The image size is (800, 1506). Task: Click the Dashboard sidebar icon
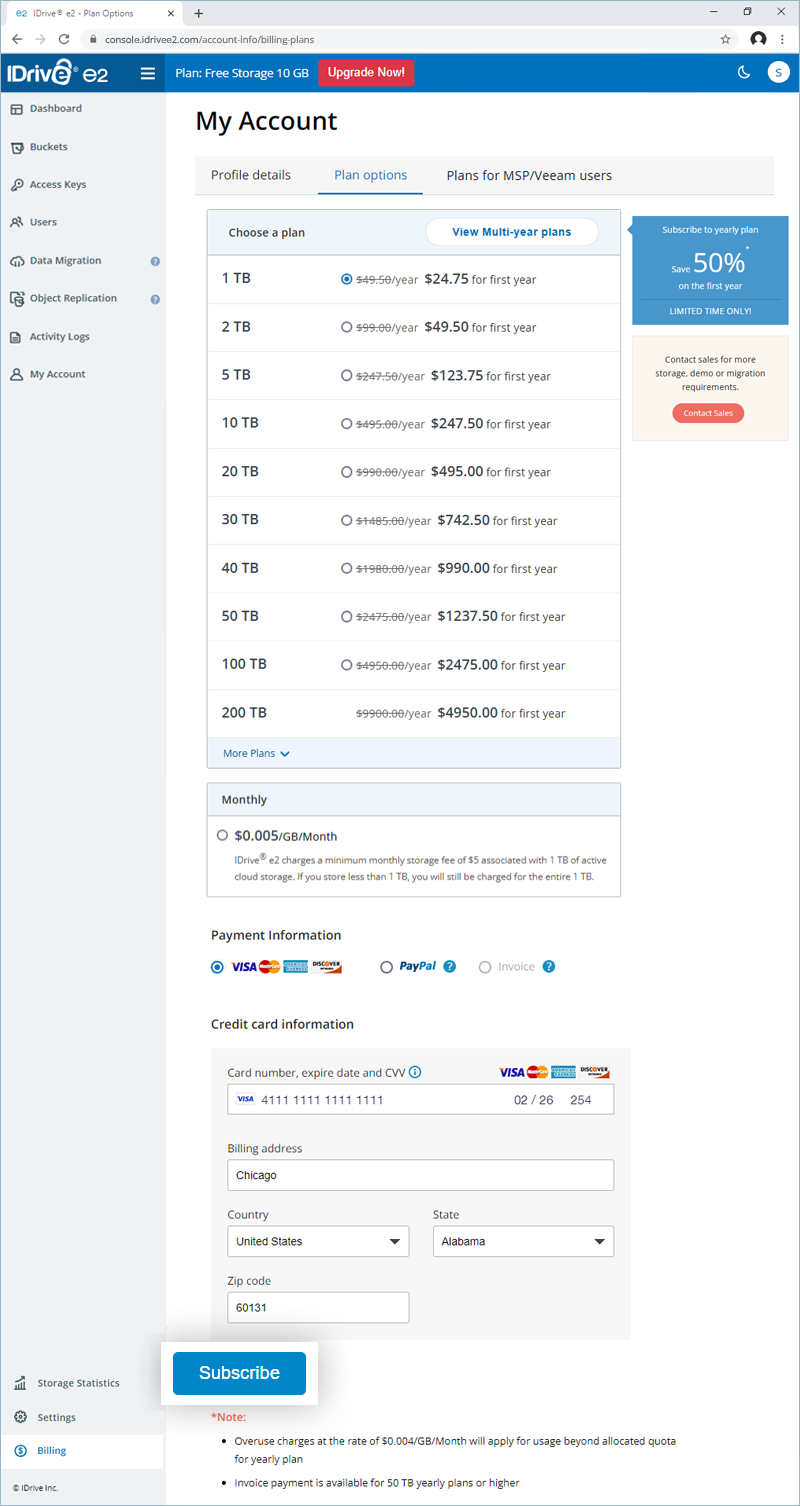click(x=17, y=109)
